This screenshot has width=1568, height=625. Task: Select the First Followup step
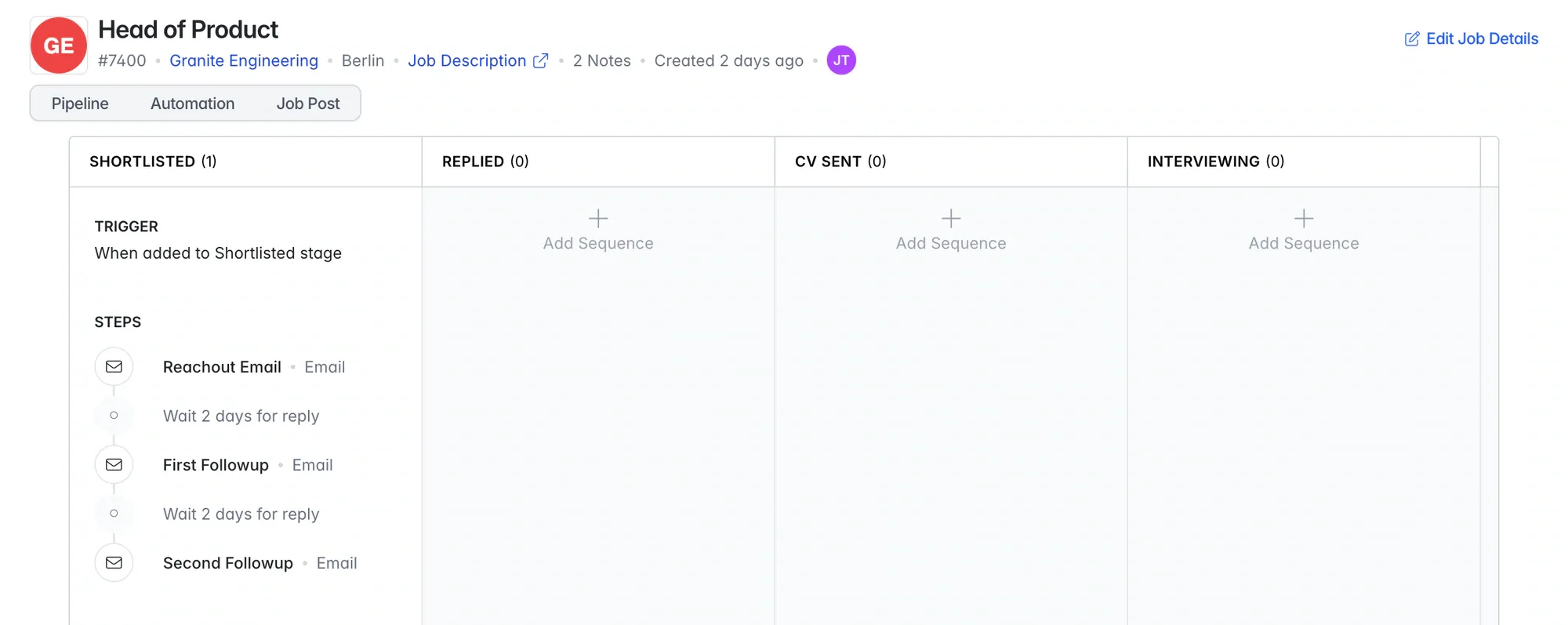(216, 465)
